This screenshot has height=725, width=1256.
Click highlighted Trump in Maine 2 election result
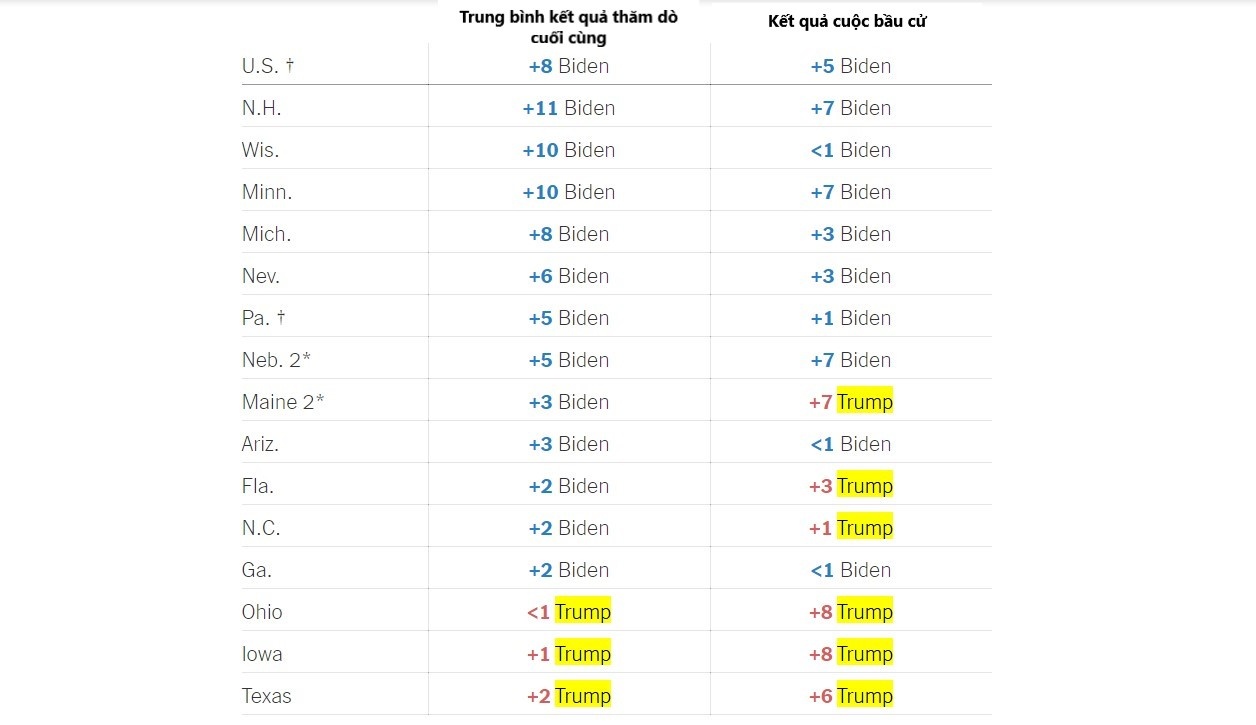click(865, 402)
